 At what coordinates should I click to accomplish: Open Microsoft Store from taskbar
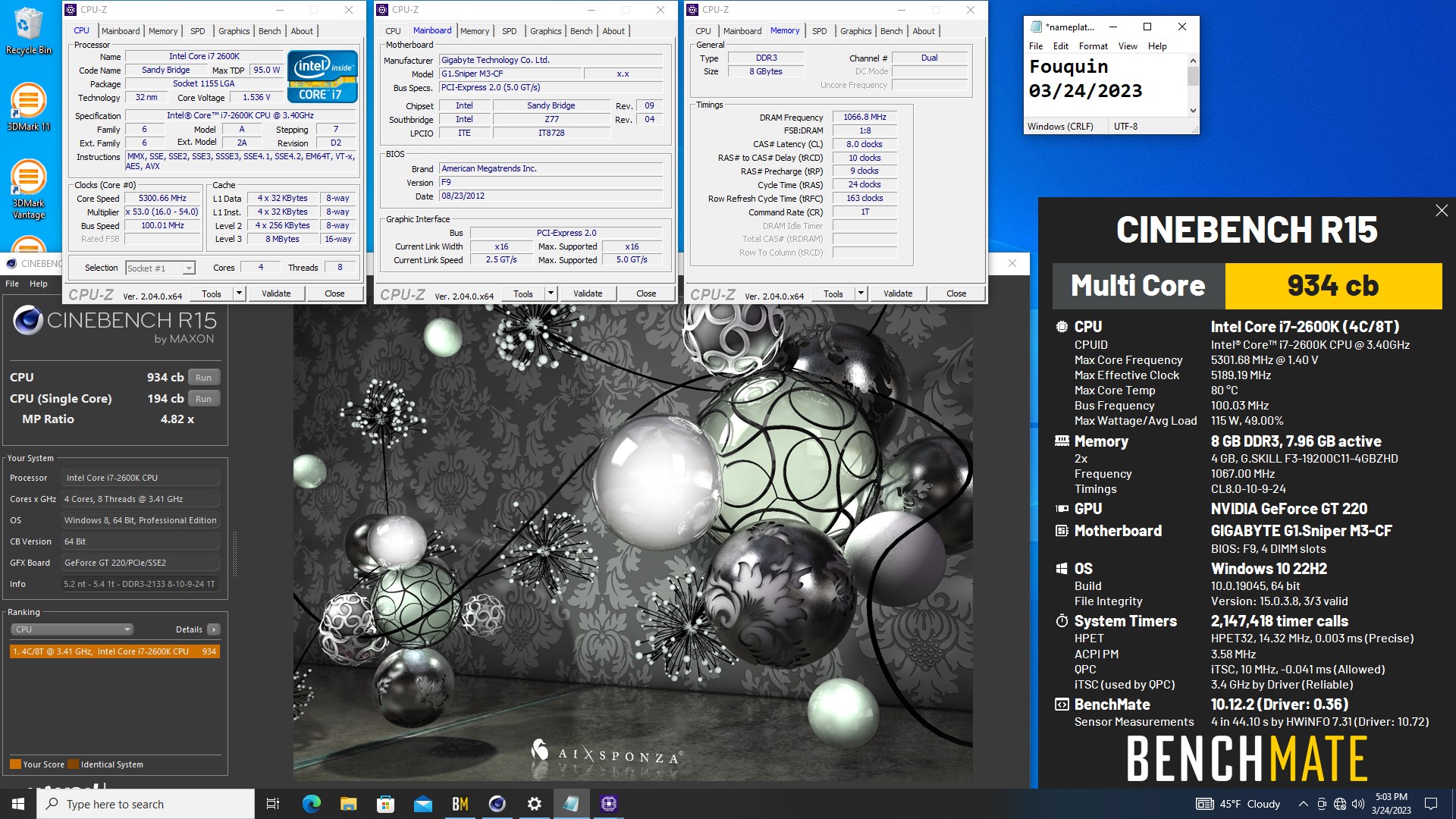tap(385, 804)
